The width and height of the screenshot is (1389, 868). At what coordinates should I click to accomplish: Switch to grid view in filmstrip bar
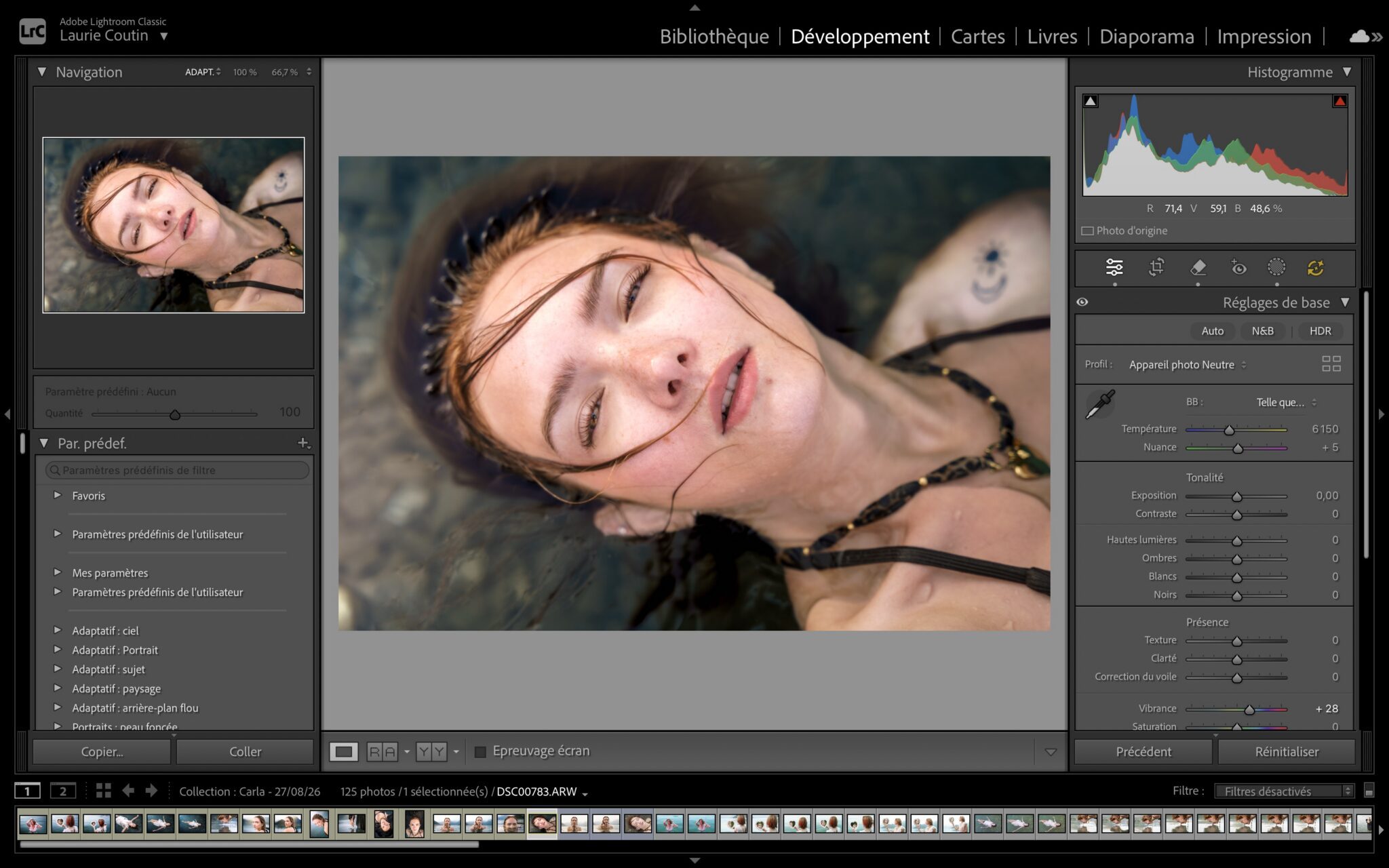[103, 791]
